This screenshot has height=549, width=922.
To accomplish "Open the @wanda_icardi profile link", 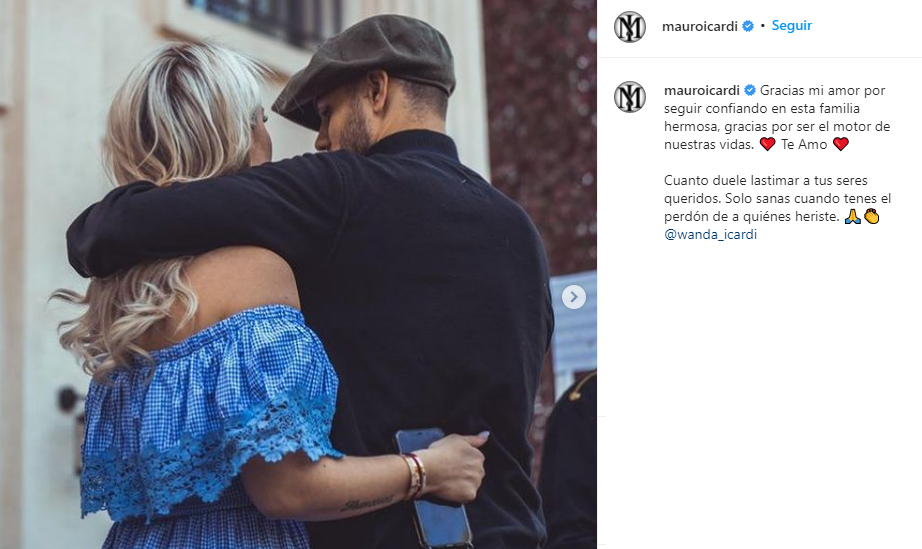I will (x=710, y=235).
